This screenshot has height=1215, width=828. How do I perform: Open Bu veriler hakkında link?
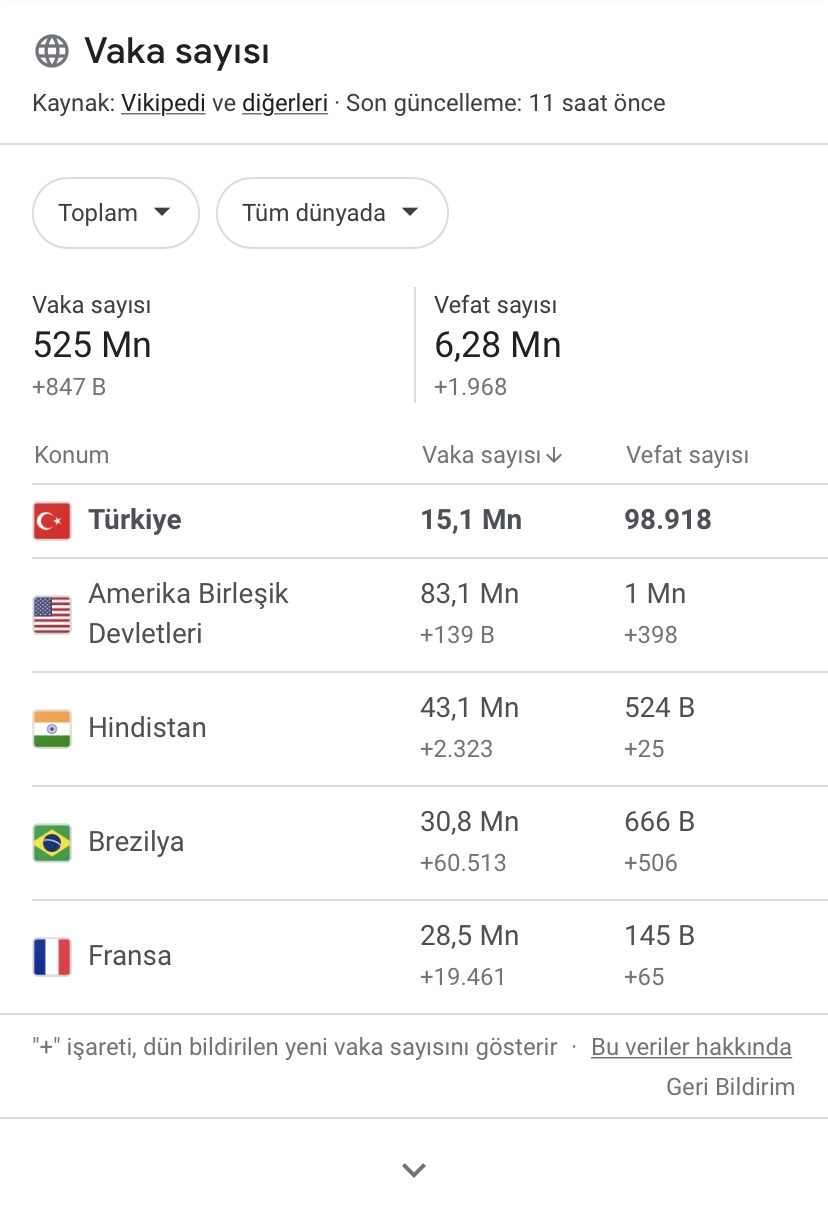pos(691,1047)
